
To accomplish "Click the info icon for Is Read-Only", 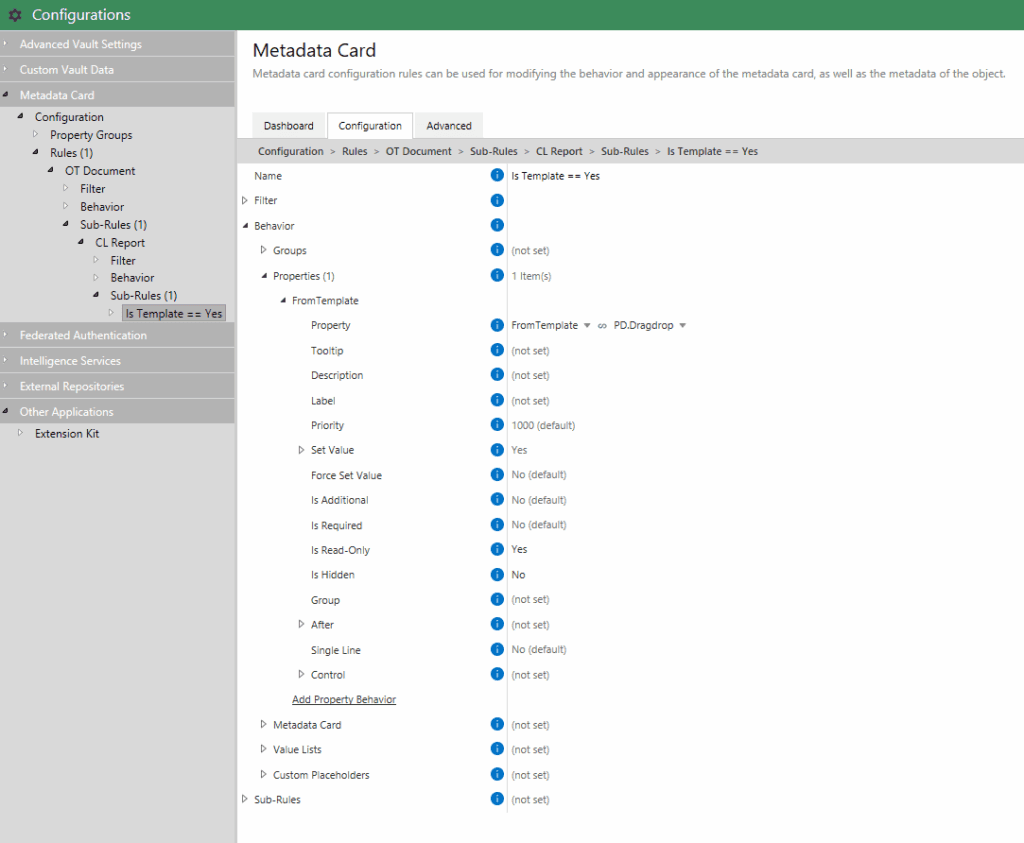I will click(x=497, y=549).
